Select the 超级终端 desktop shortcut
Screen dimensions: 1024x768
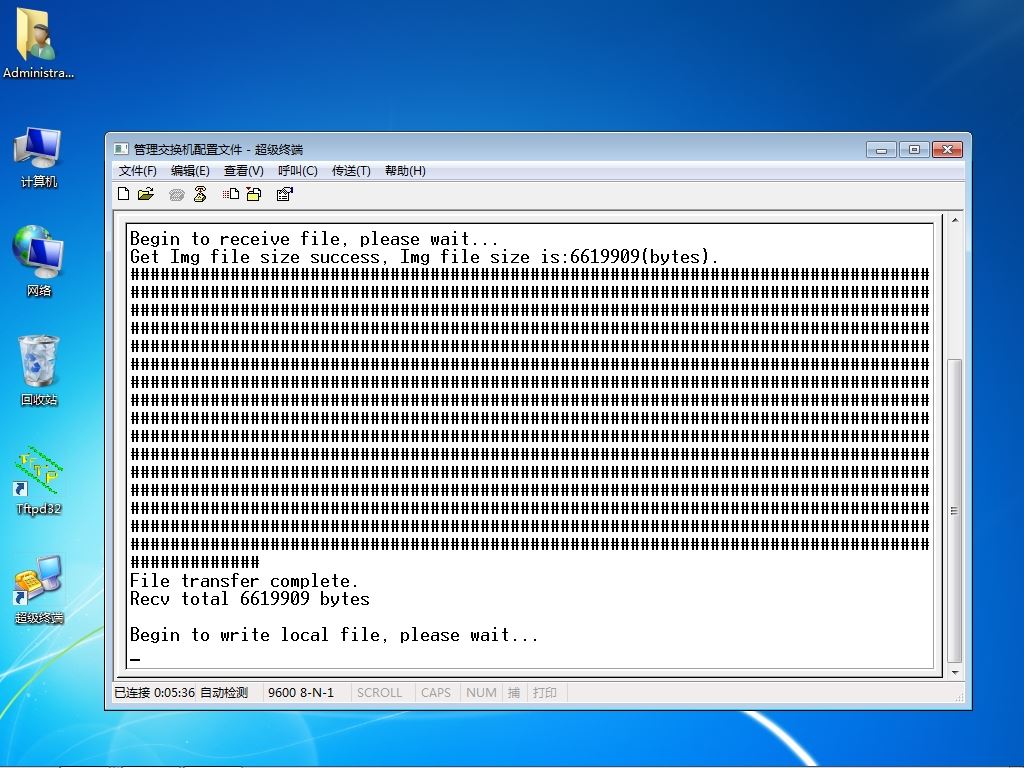pos(38,589)
